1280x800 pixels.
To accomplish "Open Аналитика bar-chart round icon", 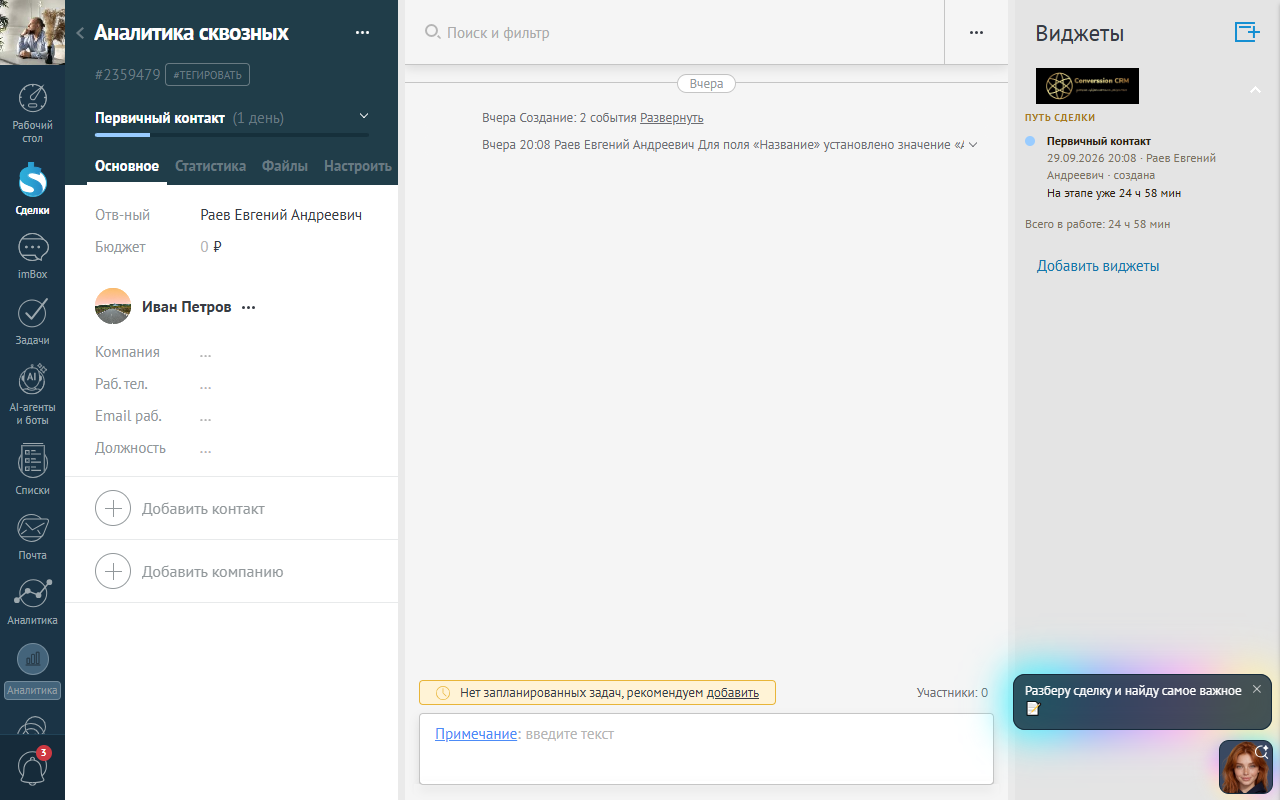I will coord(33,659).
